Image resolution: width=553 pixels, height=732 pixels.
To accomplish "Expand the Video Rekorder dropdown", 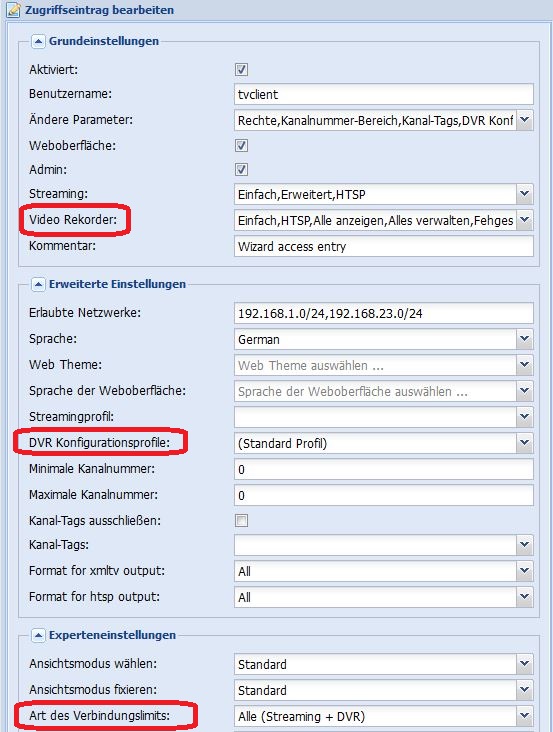I will pos(525,220).
